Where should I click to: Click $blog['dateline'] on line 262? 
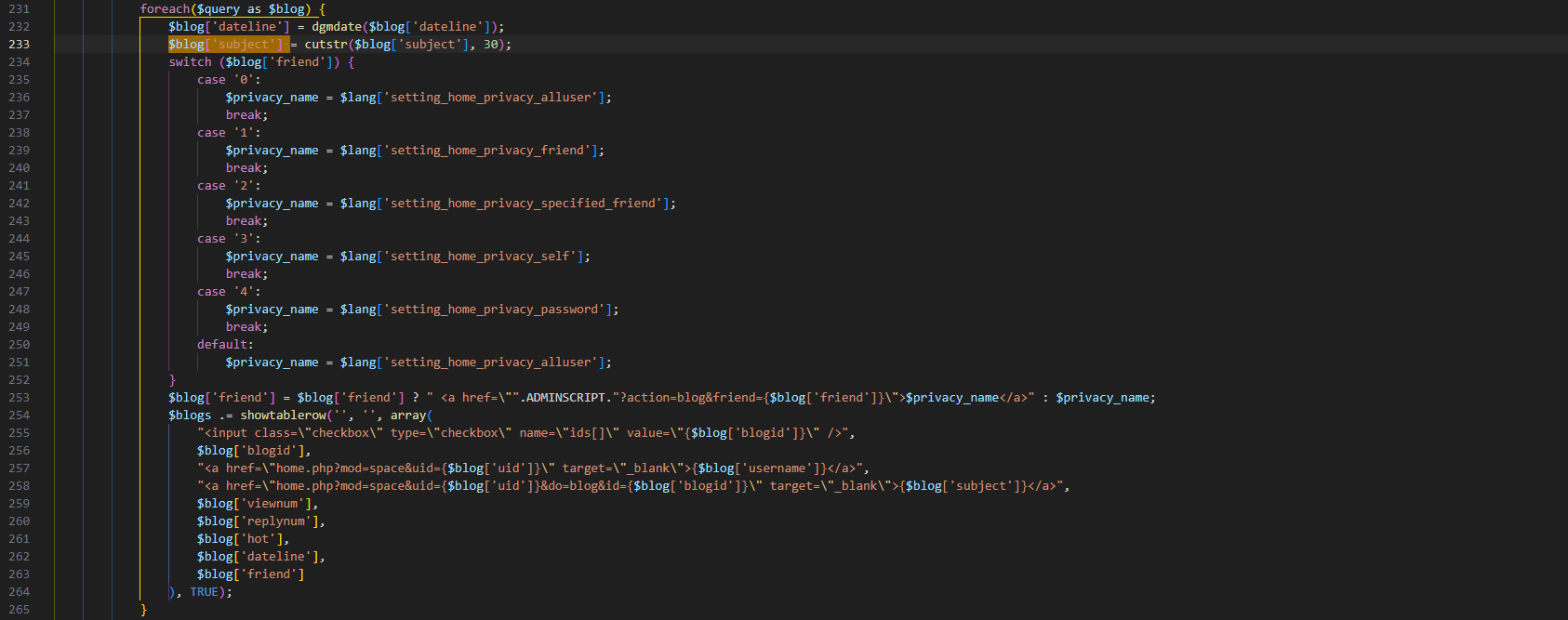click(258, 557)
